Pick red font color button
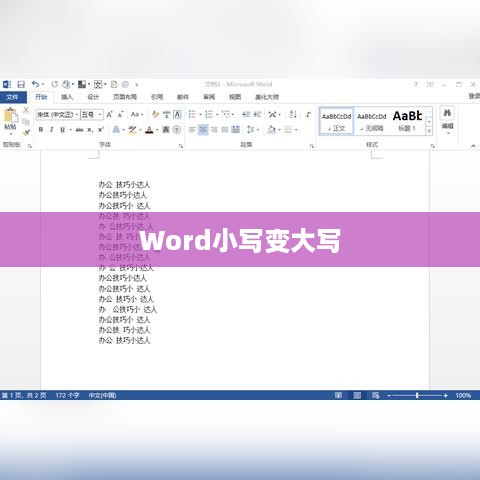 [x=149, y=130]
